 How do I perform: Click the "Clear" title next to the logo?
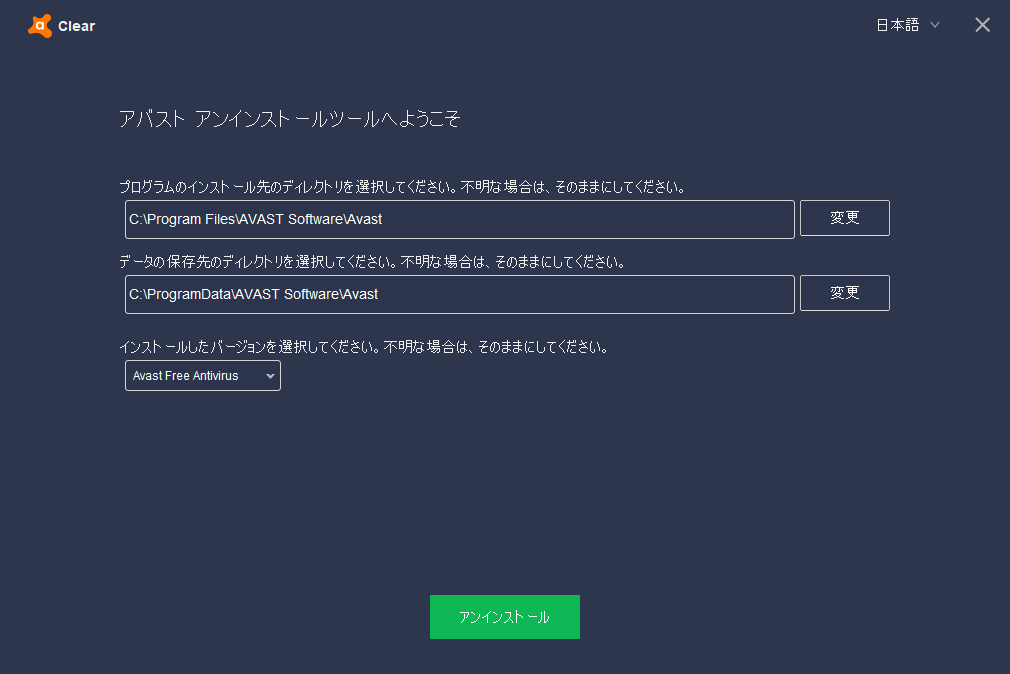point(77,27)
